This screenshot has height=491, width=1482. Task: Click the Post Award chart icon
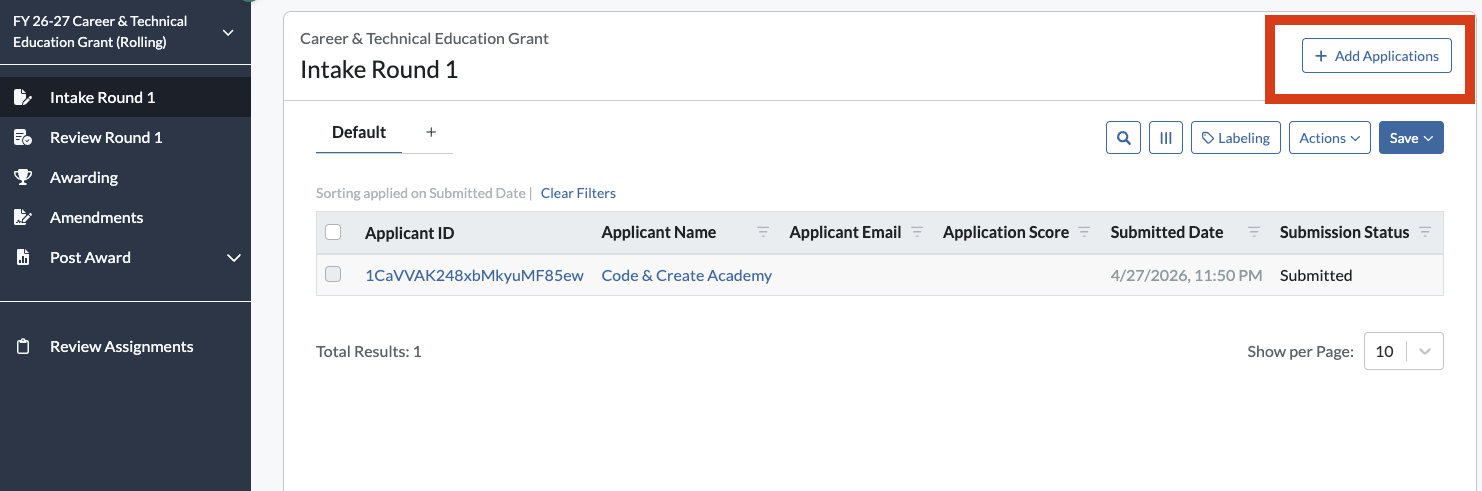pyautogui.click(x=22, y=257)
